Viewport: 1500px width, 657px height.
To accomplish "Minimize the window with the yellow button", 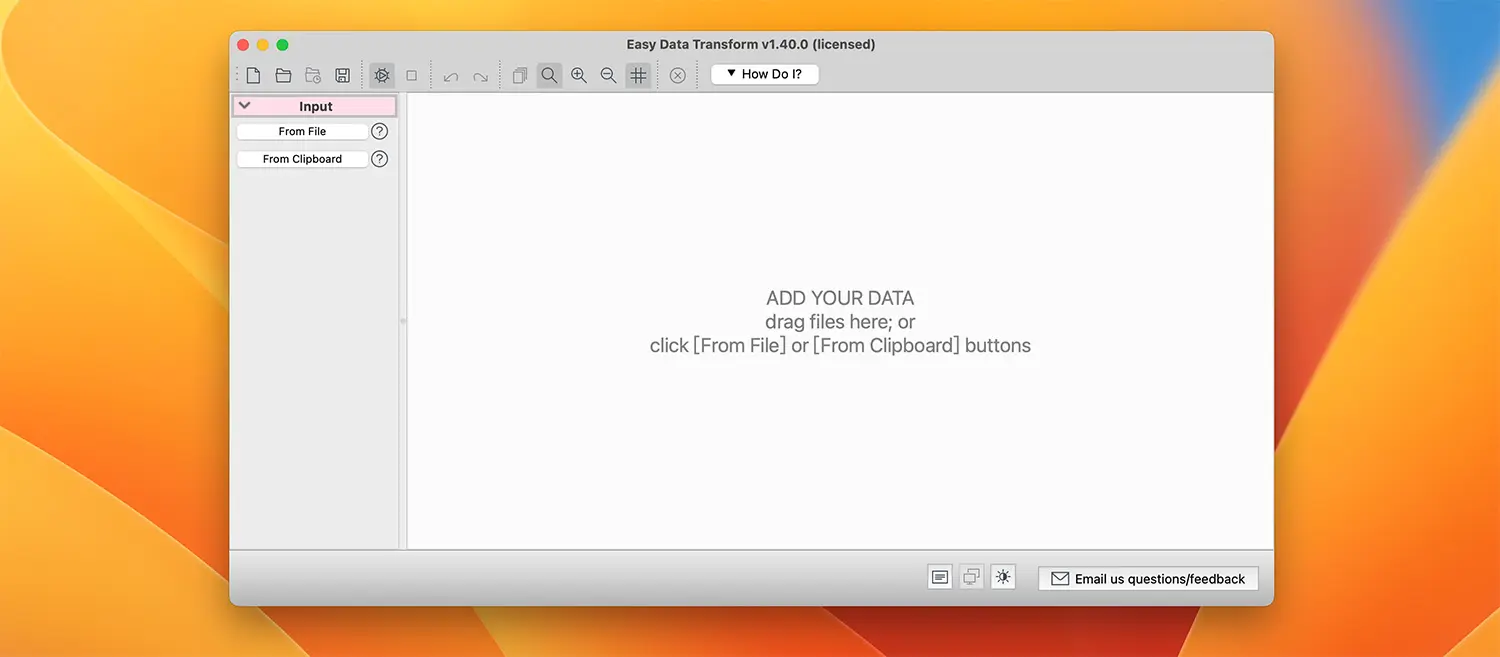I will [x=263, y=45].
